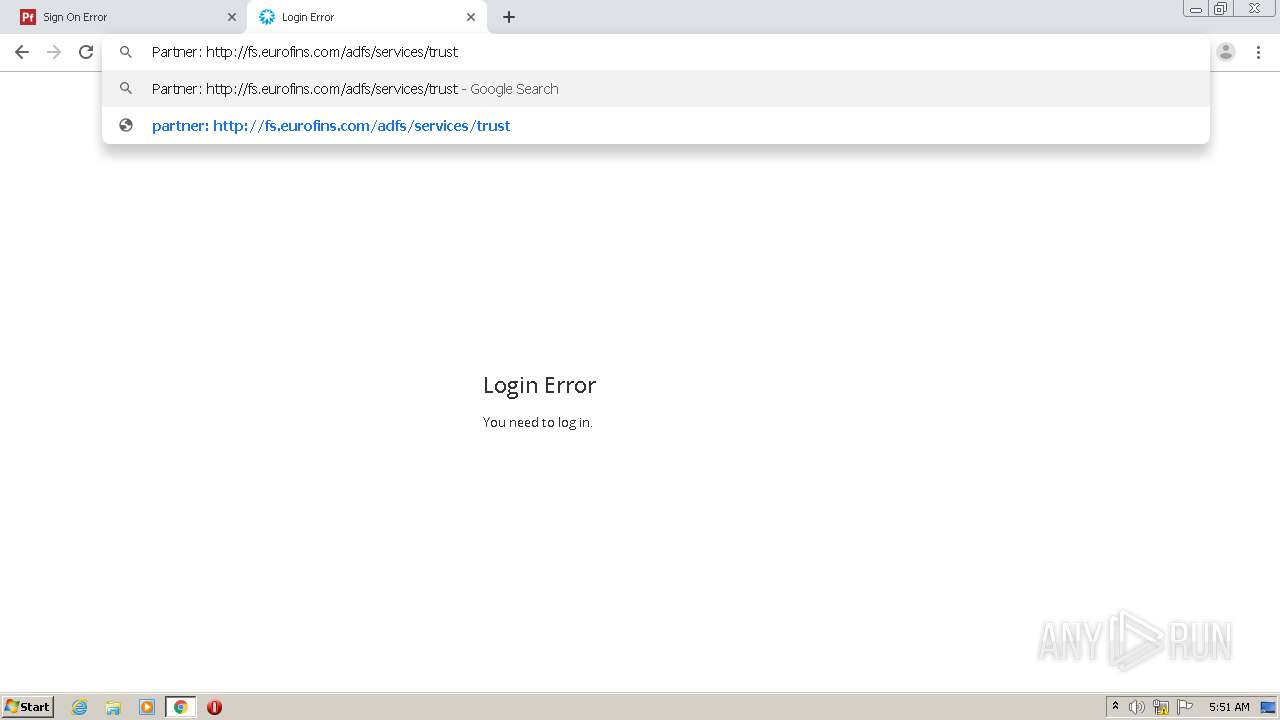Open File Explorer from taskbar
This screenshot has width=1280, height=720.
coord(113,707)
